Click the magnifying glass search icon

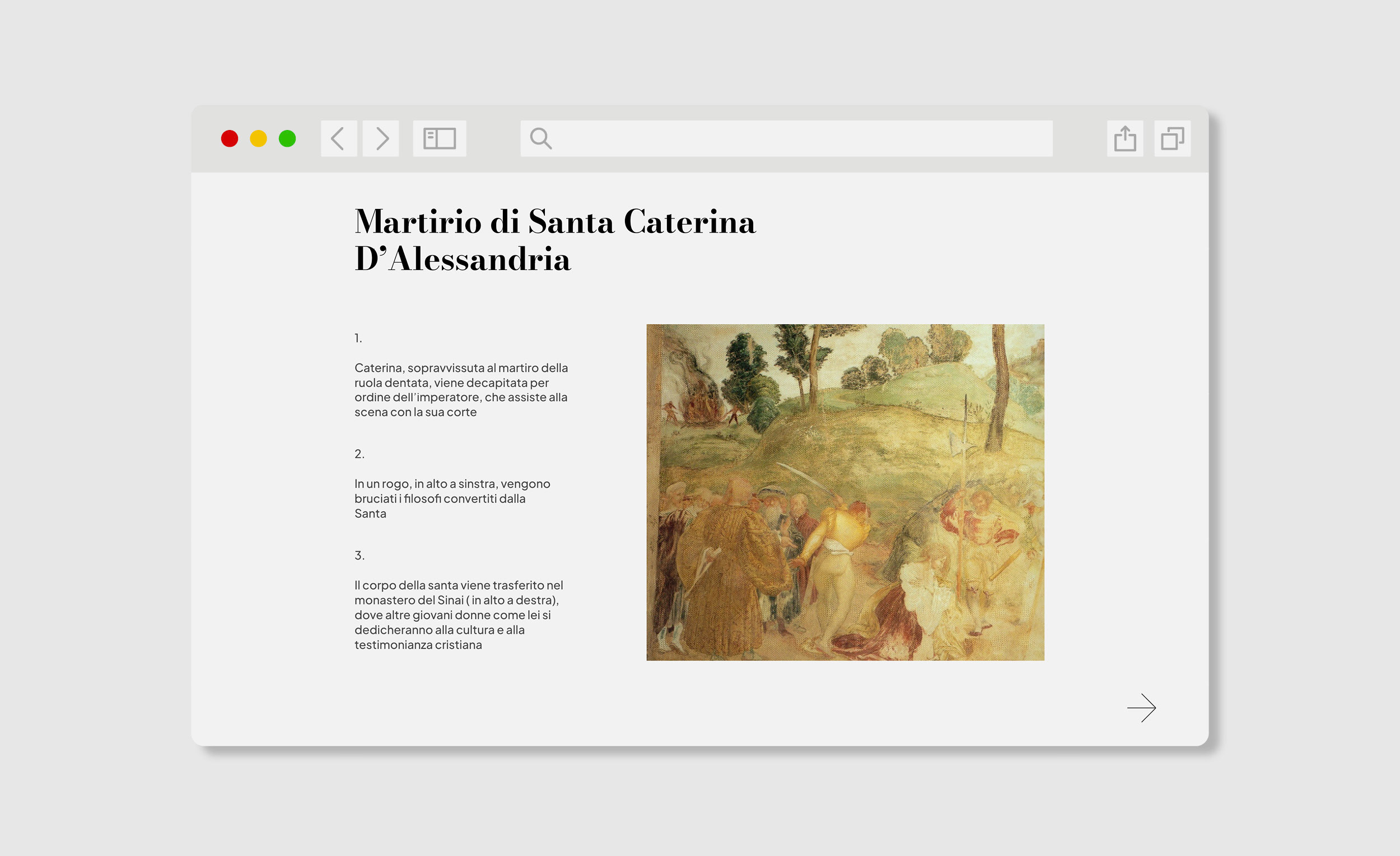coord(540,138)
